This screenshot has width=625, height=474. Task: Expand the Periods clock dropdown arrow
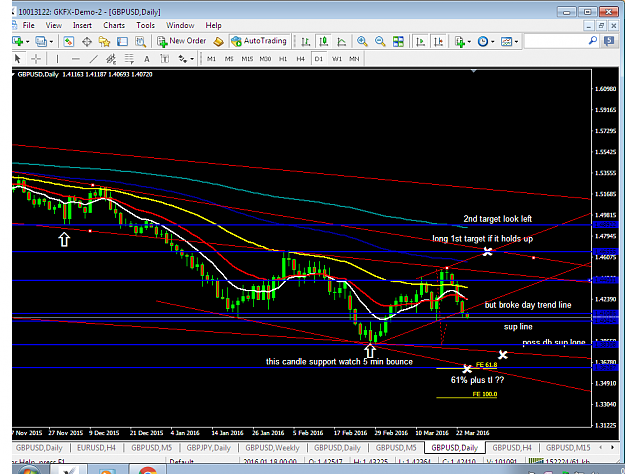[x=493, y=41]
